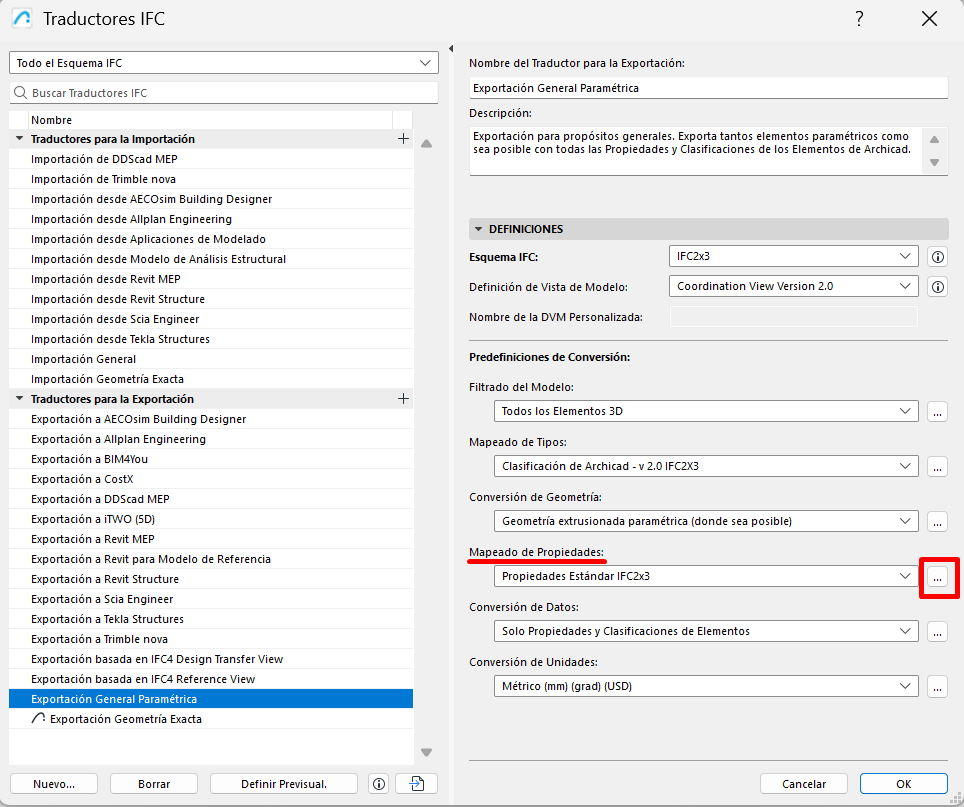964x807 pixels.
Task: Focus the Buscar Traductores IFC search field
Action: pos(224,93)
